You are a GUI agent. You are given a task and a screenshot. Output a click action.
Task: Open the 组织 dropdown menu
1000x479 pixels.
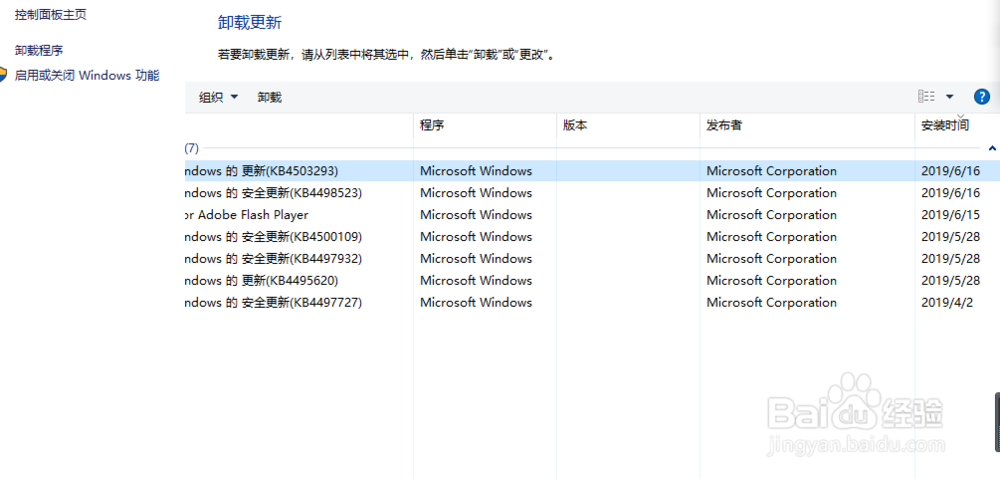coord(218,97)
